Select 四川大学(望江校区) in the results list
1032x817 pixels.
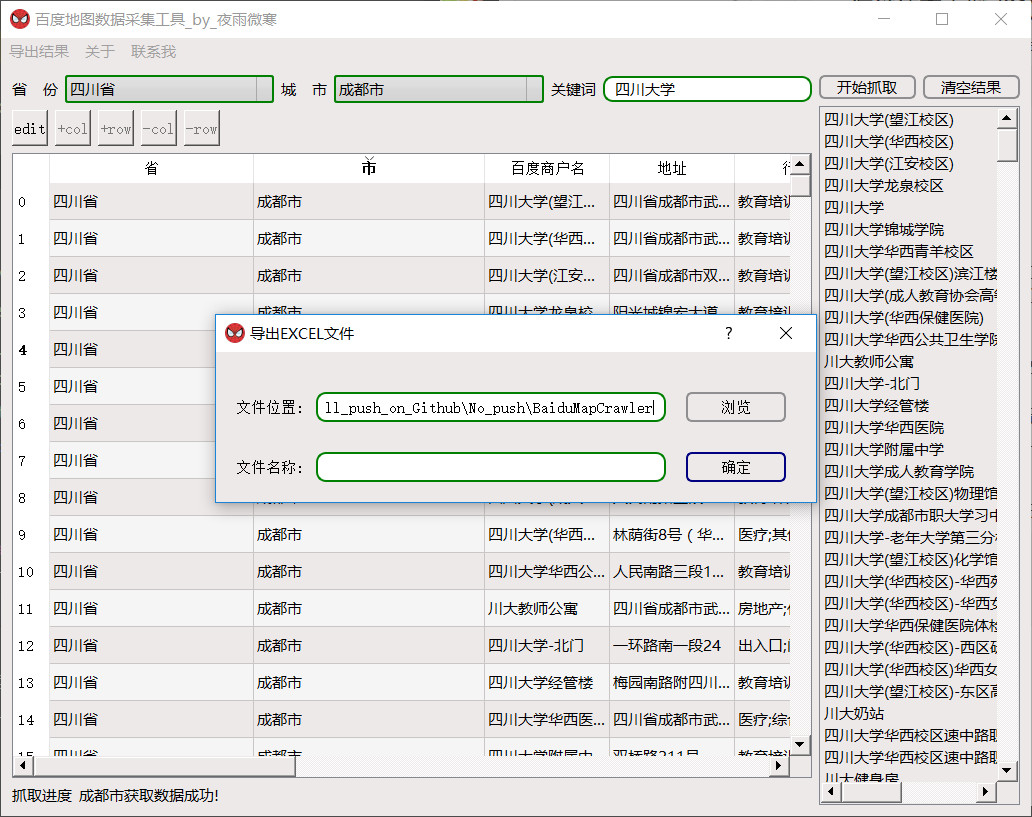pos(910,119)
